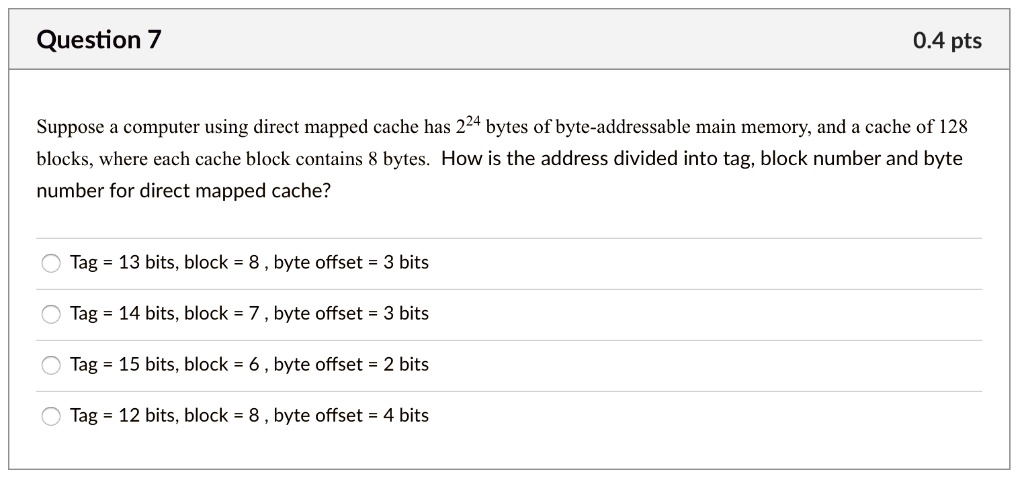Click the 'block = 8' text in the first answer
This screenshot has width=1024, height=478.
point(223,263)
